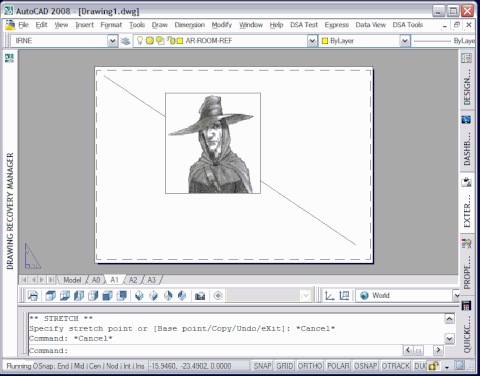480x376 pixels.
Task: Switch to the A3 layout tab
Action: pyautogui.click(x=152, y=280)
